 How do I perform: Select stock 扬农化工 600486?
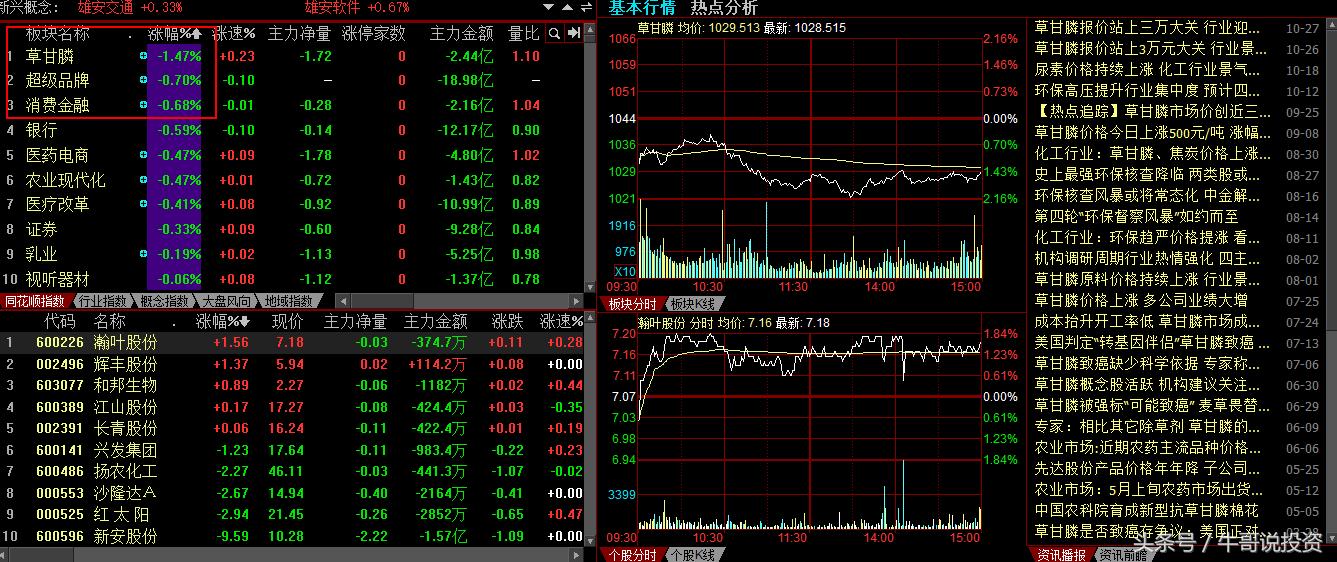(292, 471)
